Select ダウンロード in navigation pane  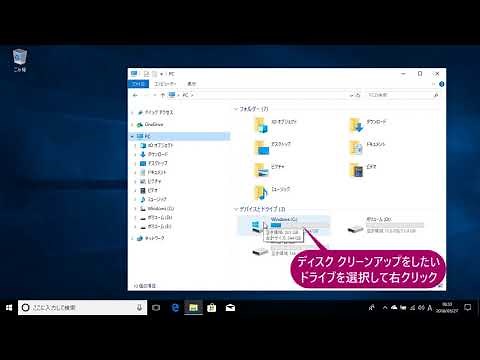pyautogui.click(x=154, y=154)
